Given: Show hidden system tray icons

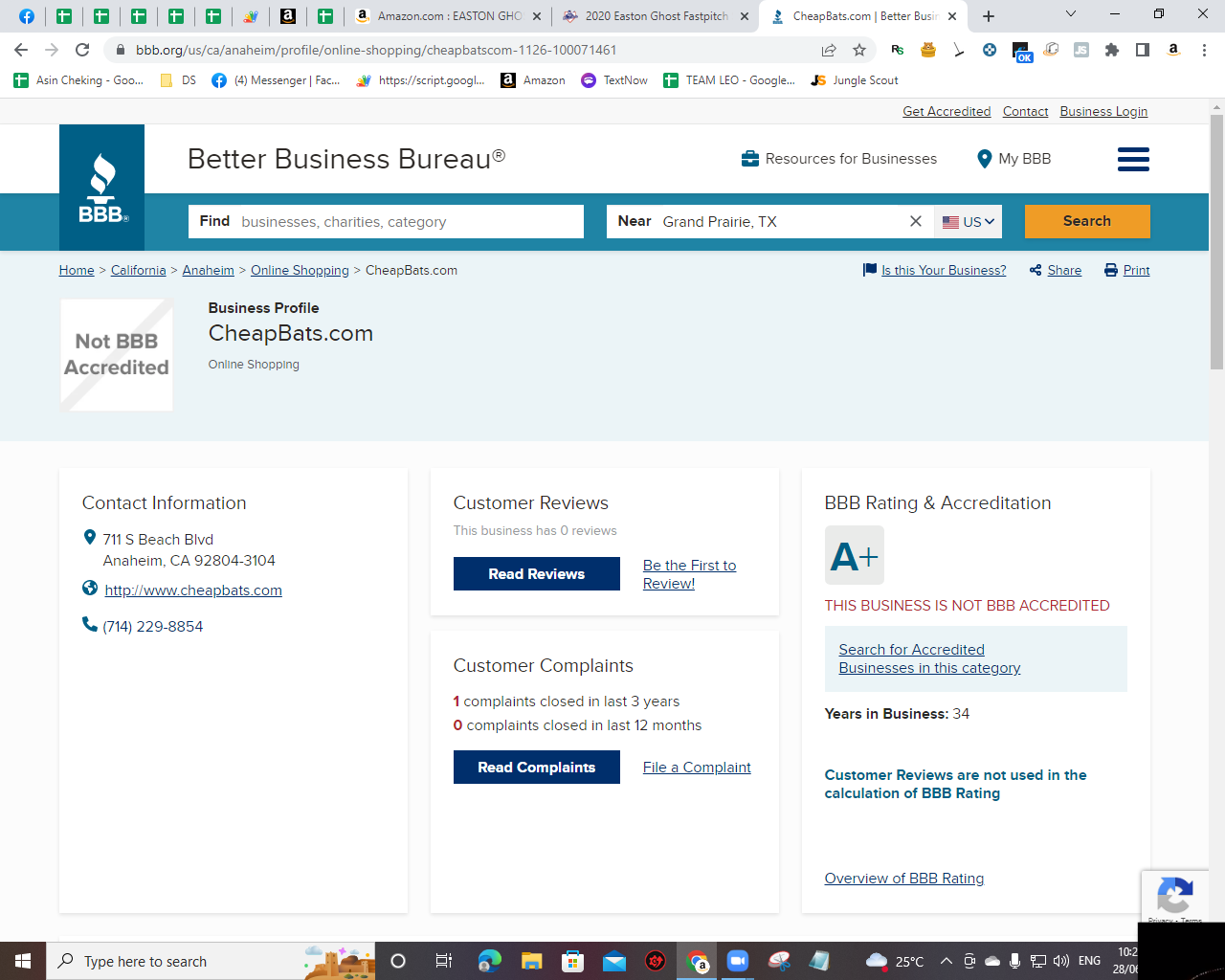Looking at the screenshot, I should (947, 961).
